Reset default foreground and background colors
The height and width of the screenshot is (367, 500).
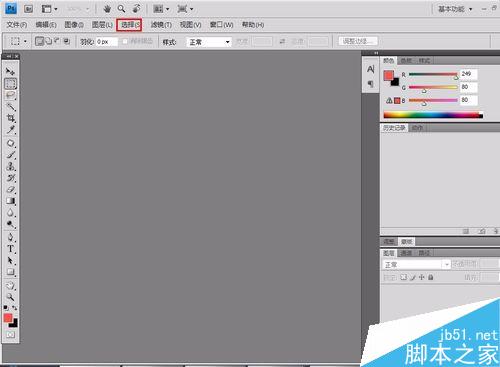pyautogui.click(x=6, y=308)
